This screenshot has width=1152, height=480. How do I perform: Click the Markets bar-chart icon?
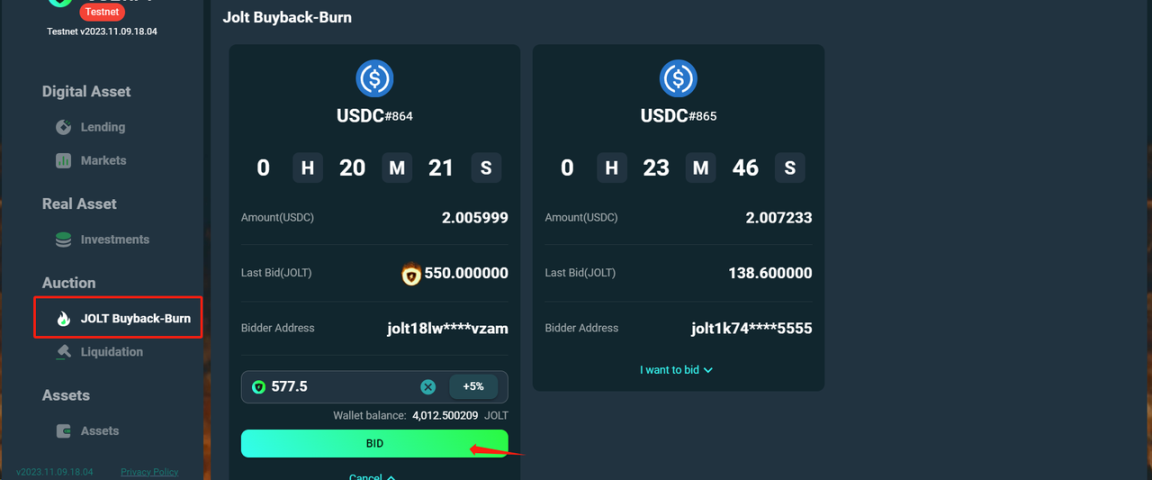coord(64,160)
